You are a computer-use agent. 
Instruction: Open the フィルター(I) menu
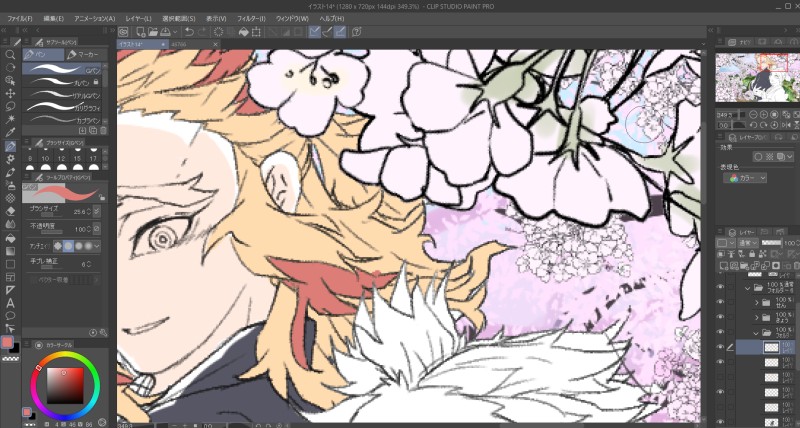click(x=251, y=18)
